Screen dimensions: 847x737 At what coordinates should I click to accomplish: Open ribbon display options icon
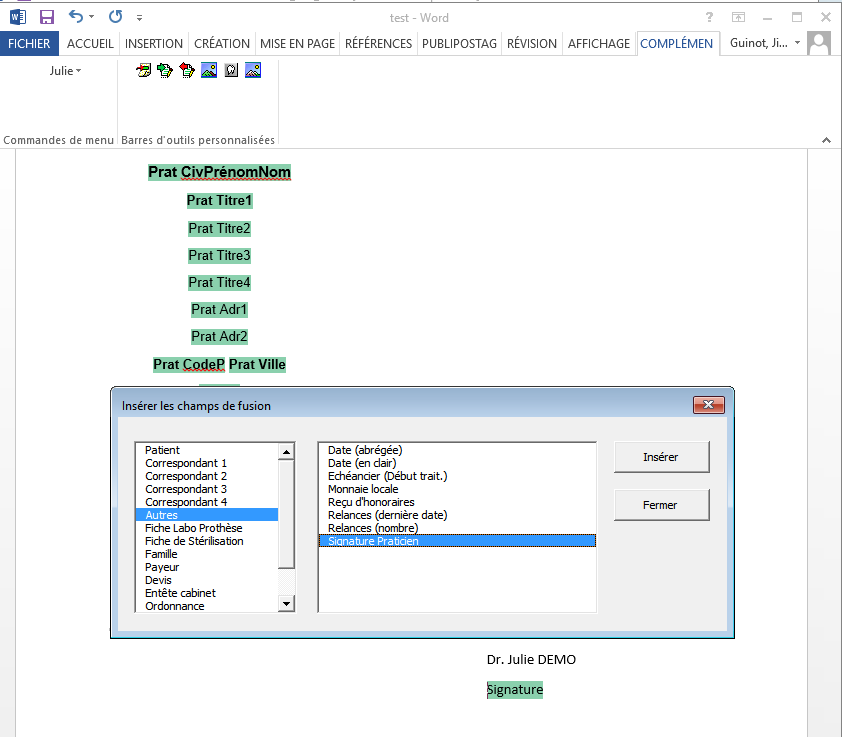(x=738, y=17)
